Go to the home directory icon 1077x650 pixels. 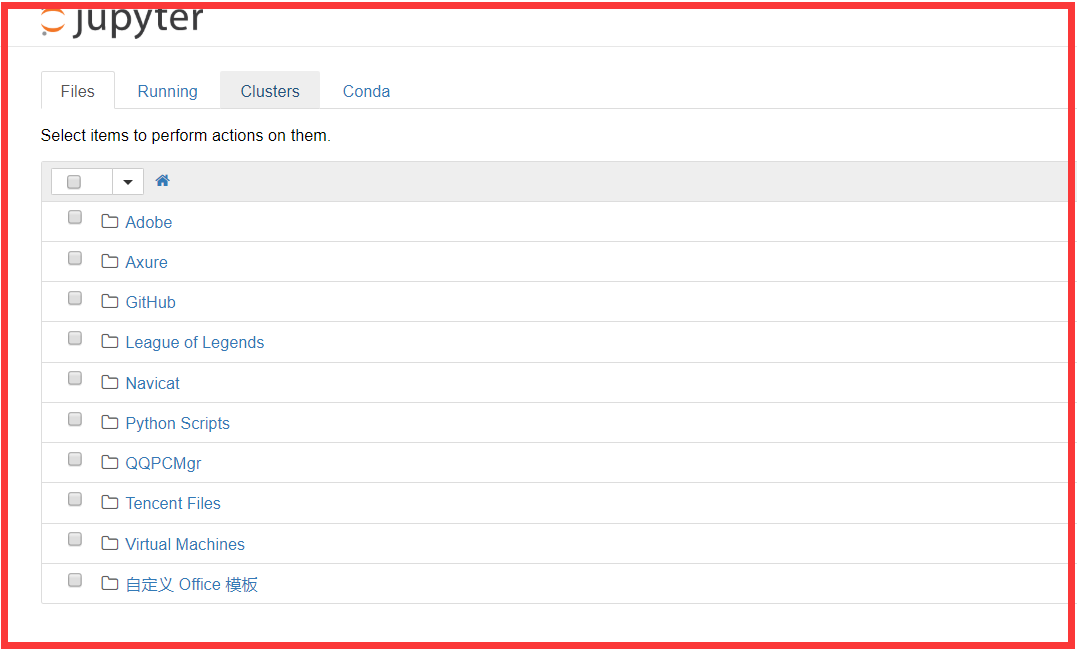162,181
